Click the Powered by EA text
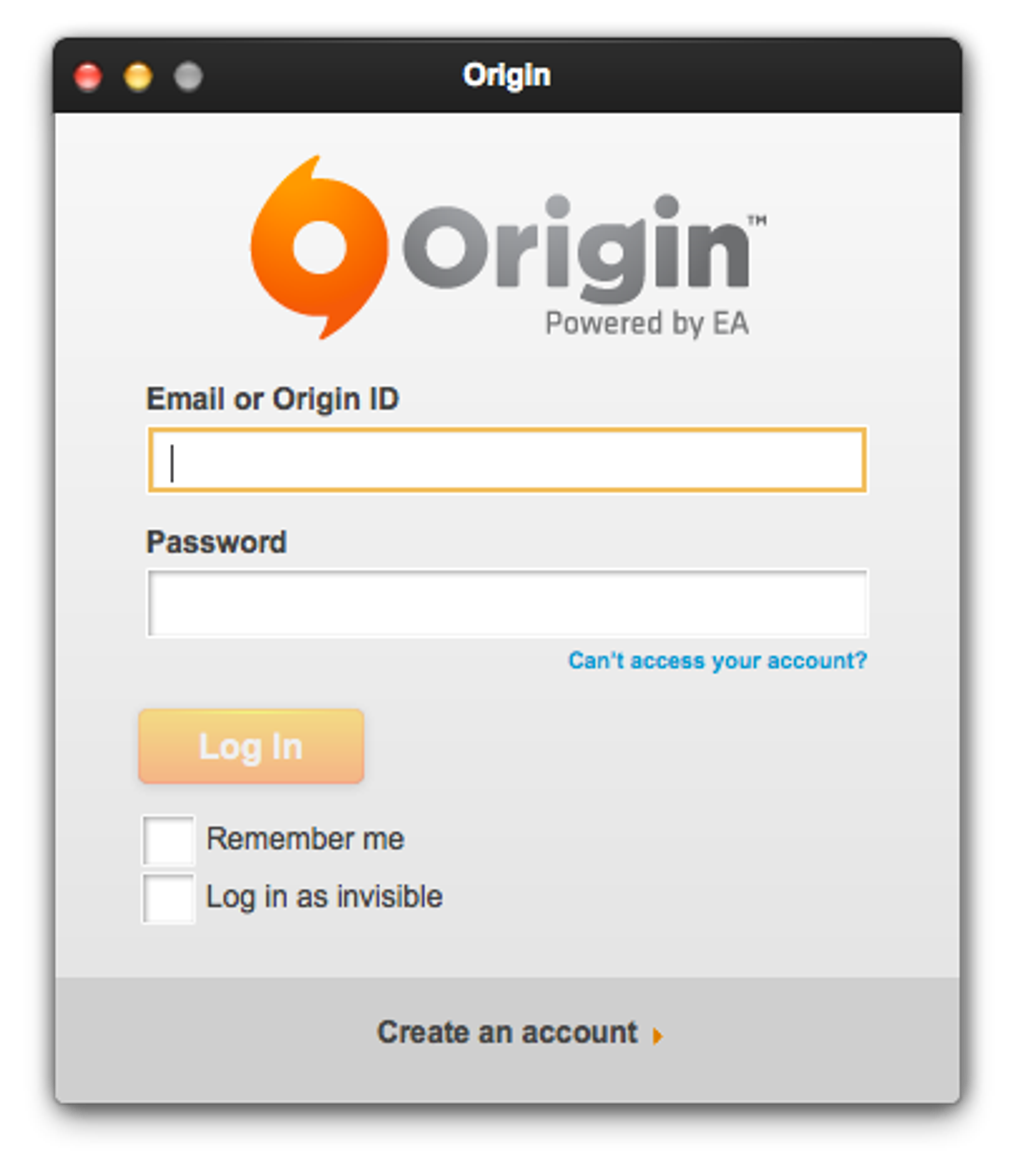Screen dimensions: 1020x1176 646,324
